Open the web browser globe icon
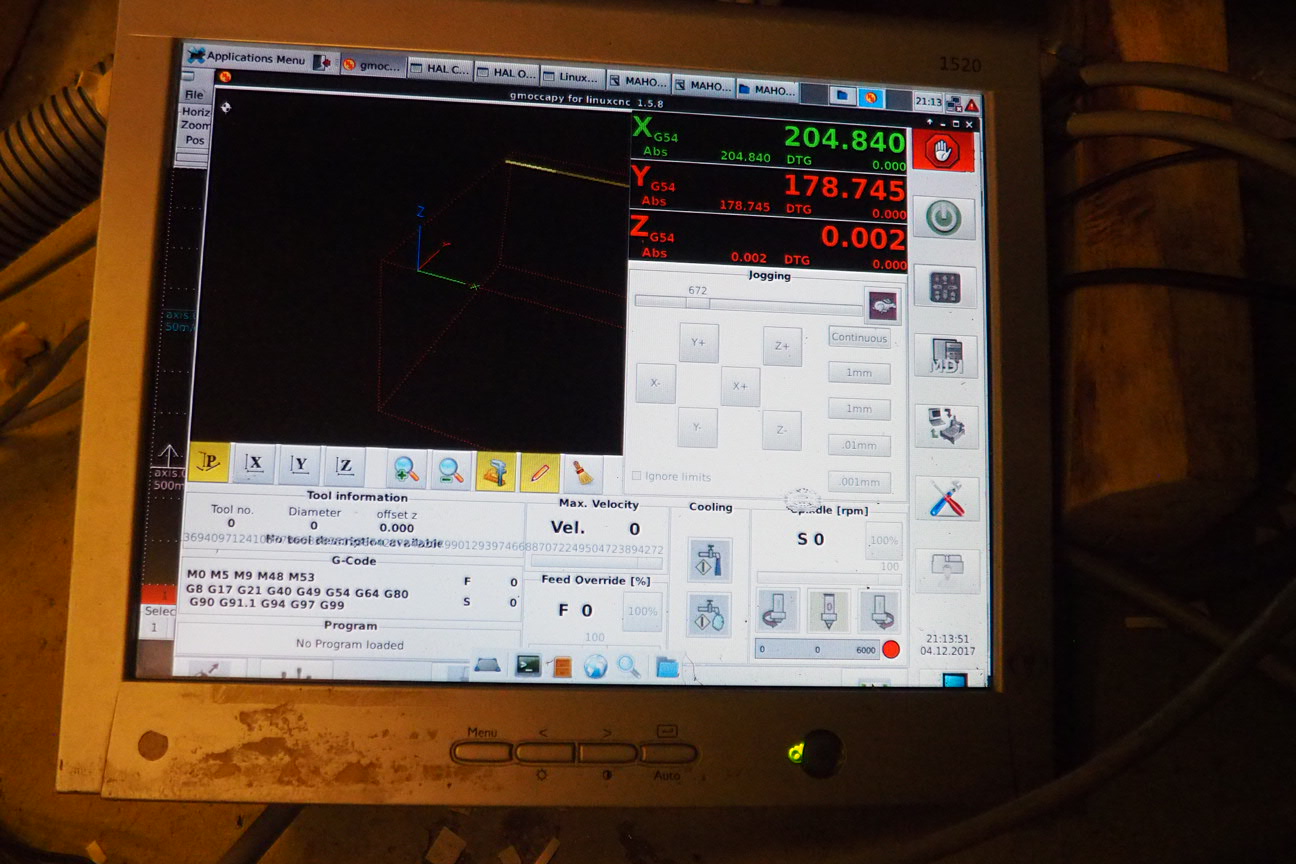Screen dimensions: 1296x864 pos(595,666)
